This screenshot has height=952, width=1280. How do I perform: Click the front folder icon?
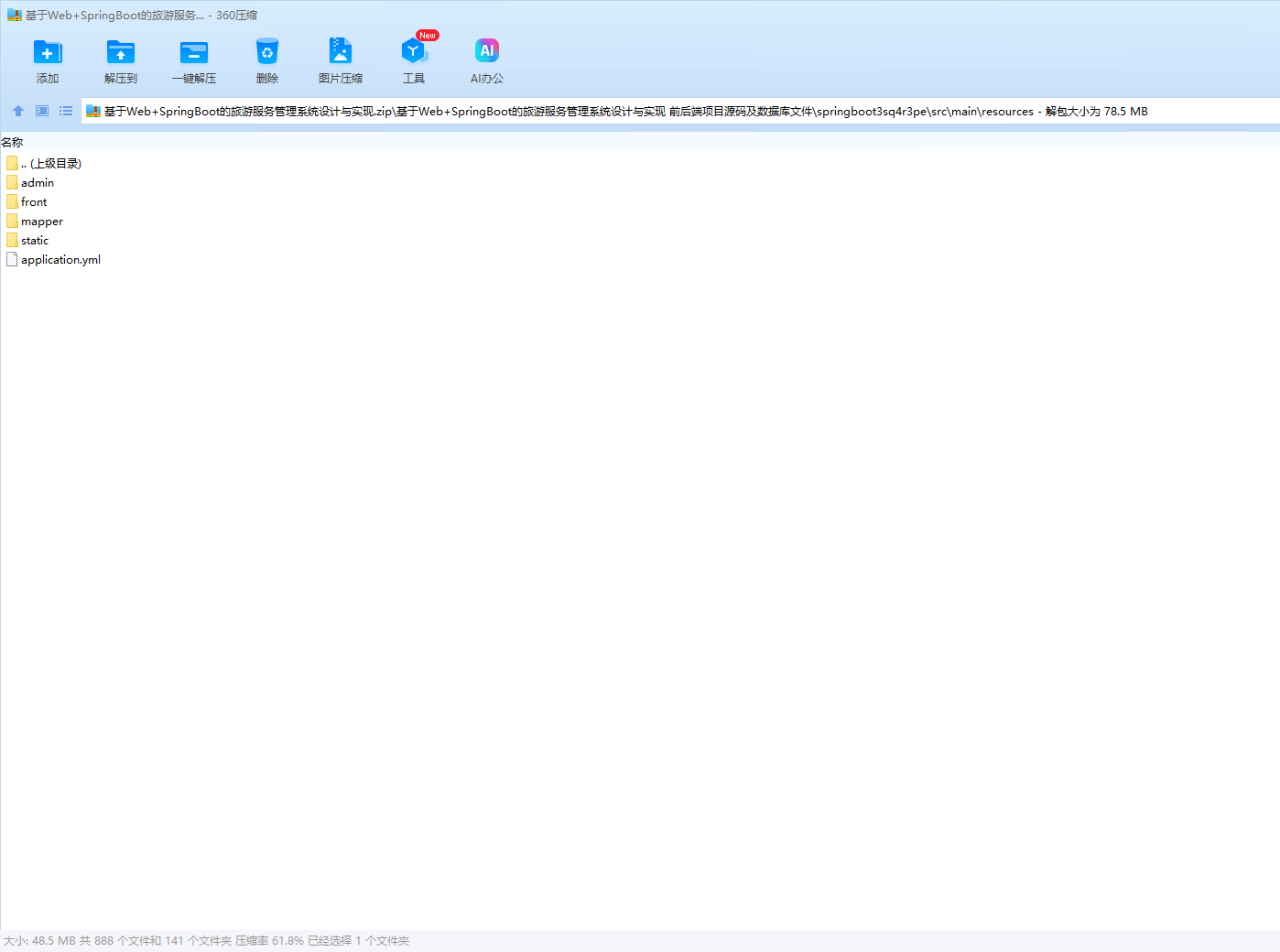[12, 201]
